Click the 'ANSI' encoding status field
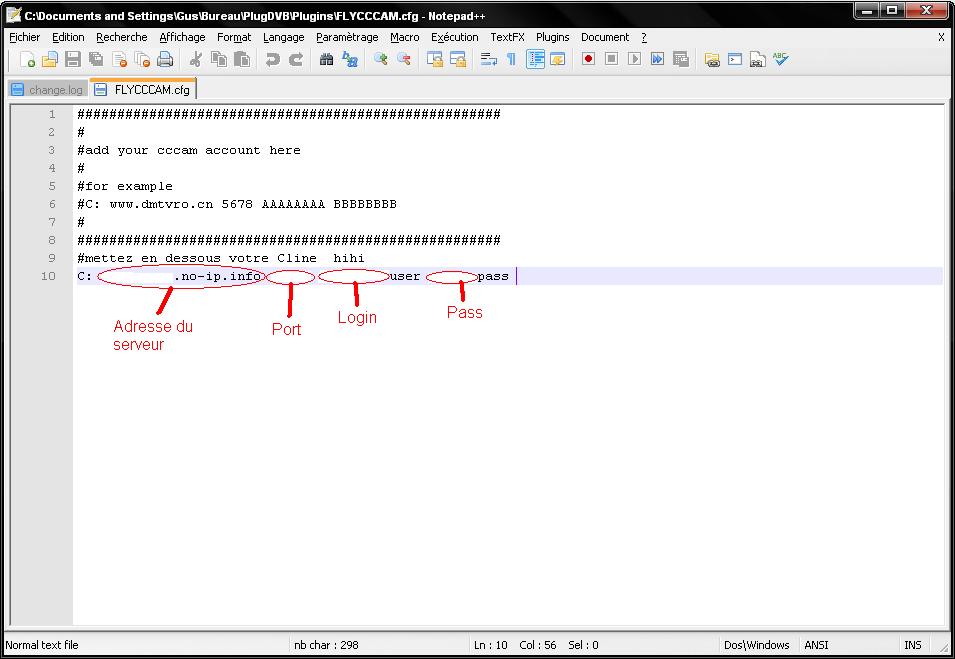This screenshot has width=955, height=659. coord(816,645)
